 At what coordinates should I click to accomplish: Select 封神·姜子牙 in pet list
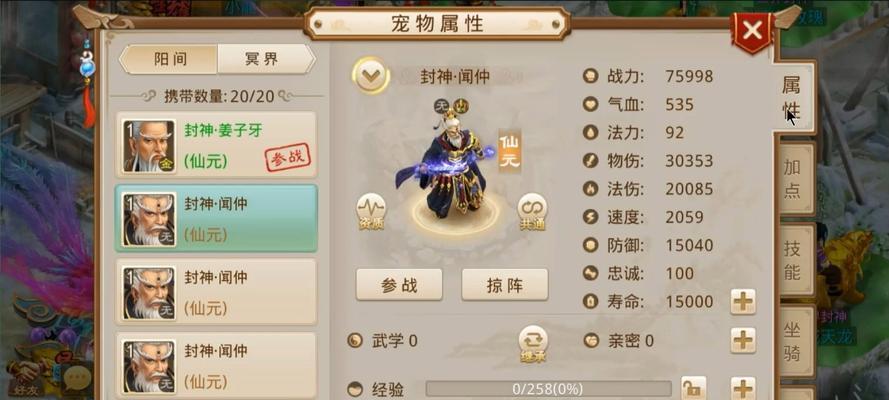[x=216, y=145]
